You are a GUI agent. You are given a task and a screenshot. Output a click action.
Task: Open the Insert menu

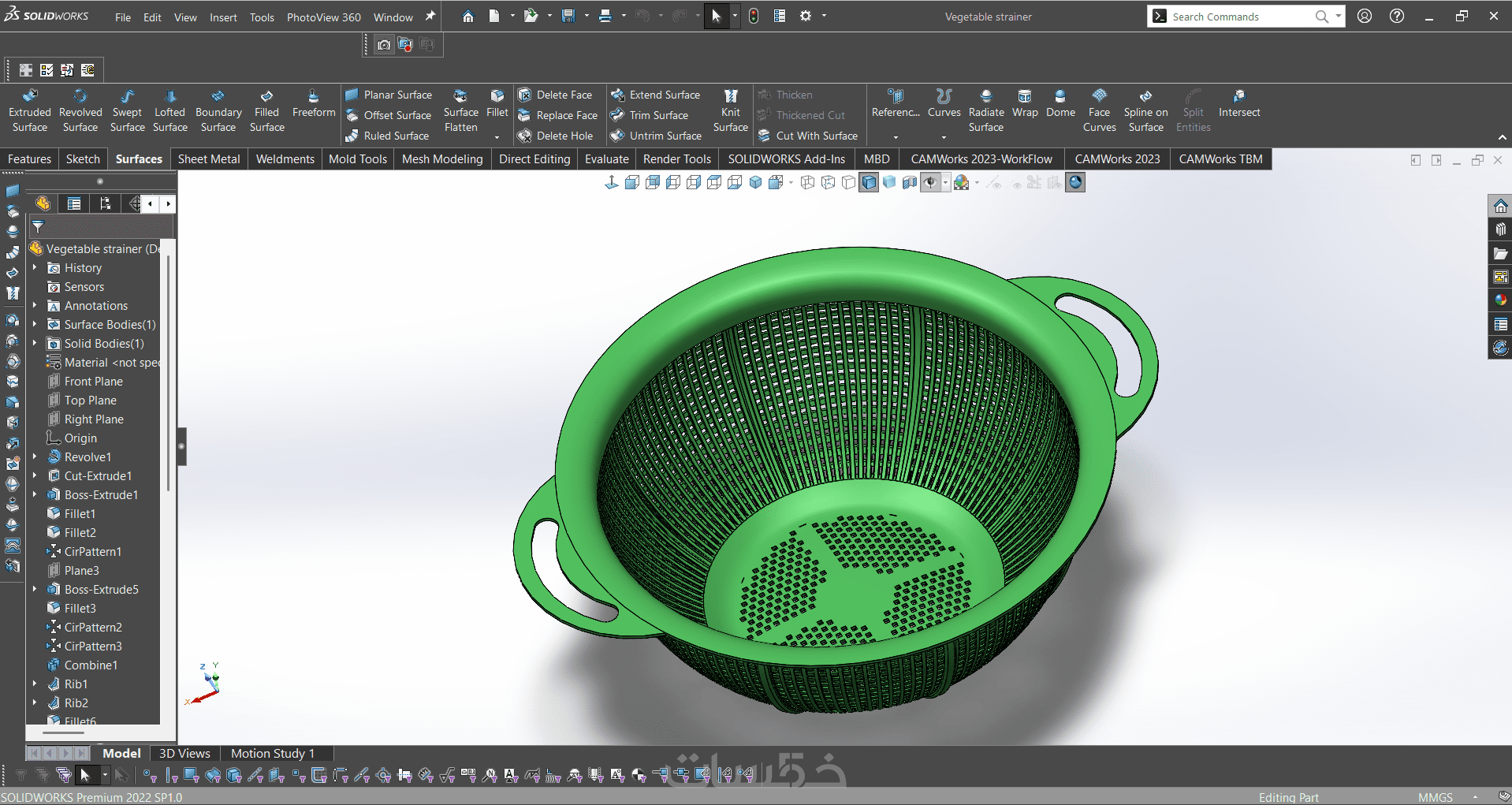point(223,17)
